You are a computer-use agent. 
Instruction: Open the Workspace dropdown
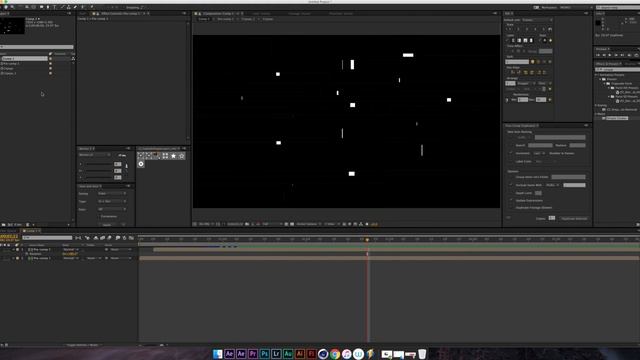coord(576,7)
